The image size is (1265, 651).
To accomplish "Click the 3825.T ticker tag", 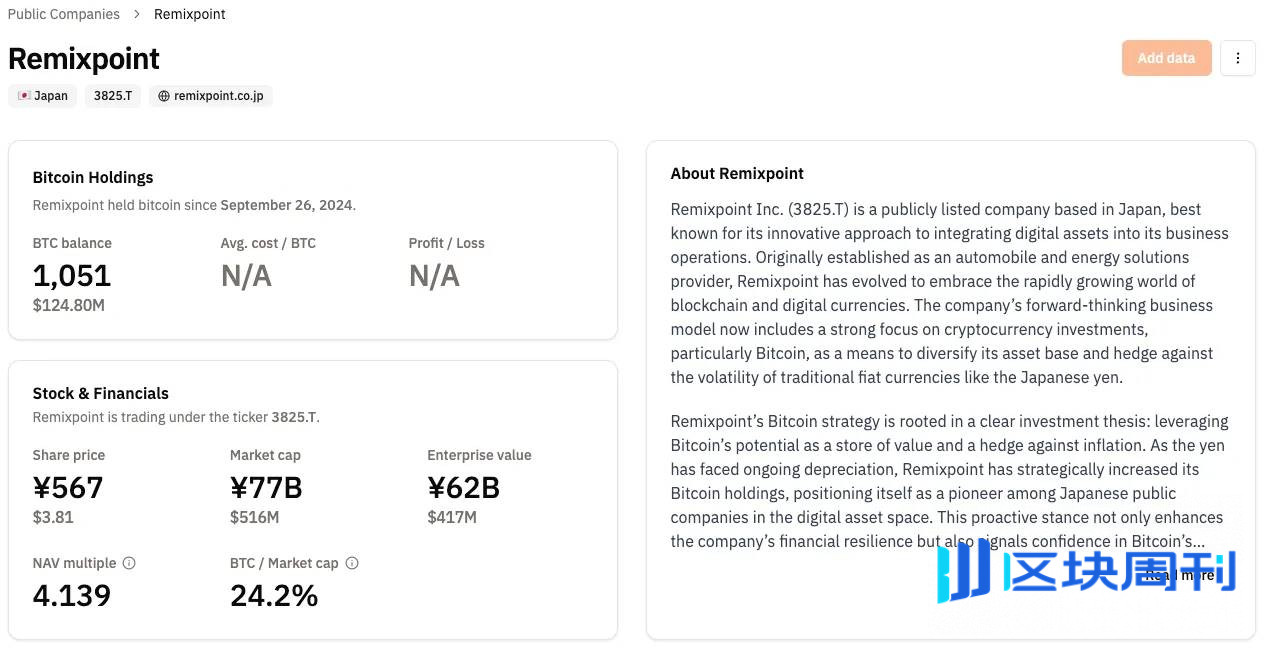I will [113, 96].
